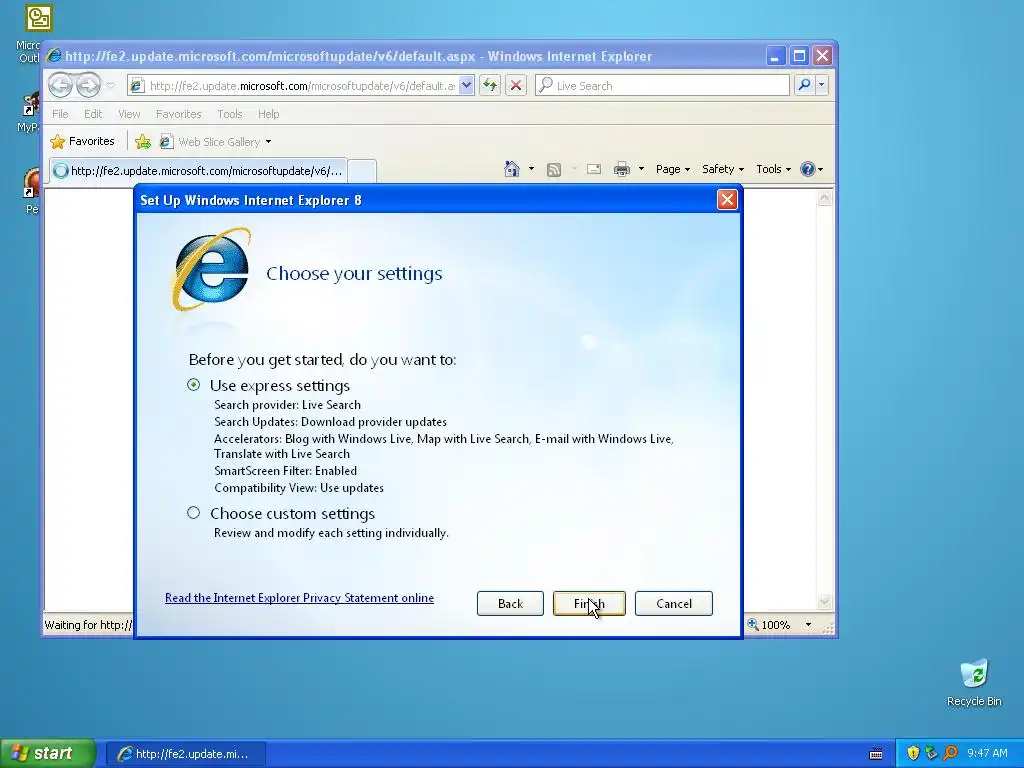Expand the zoom level dropdown arrow
This screenshot has height=768, width=1024.
tap(808, 625)
